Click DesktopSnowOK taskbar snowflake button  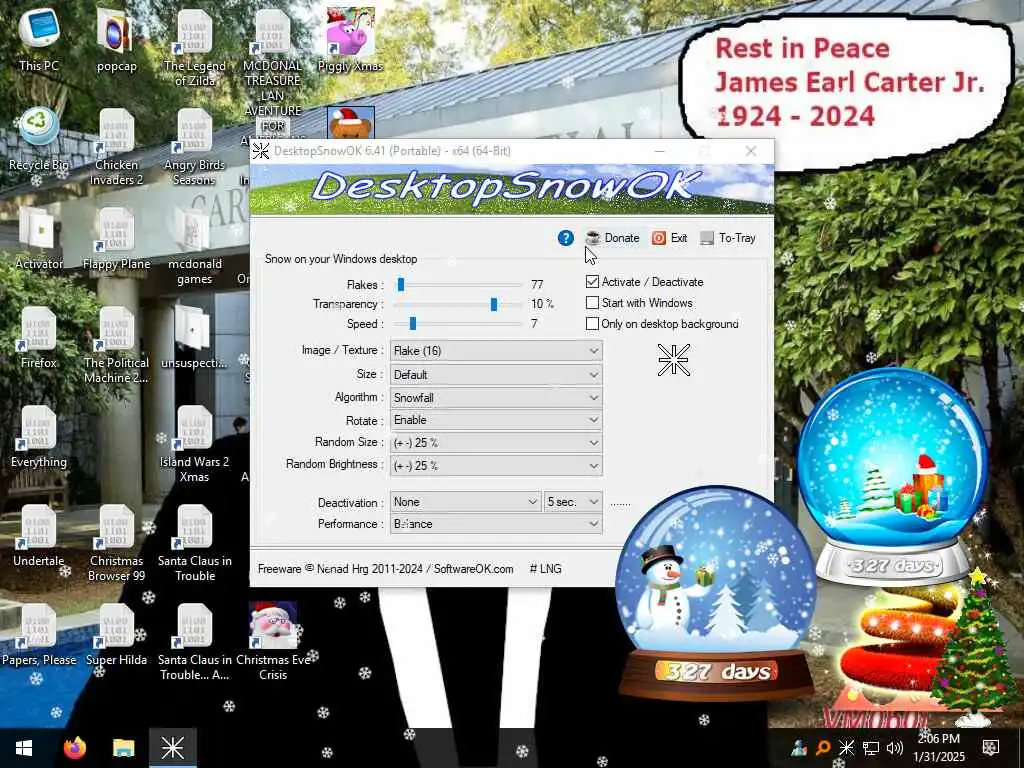(x=172, y=748)
